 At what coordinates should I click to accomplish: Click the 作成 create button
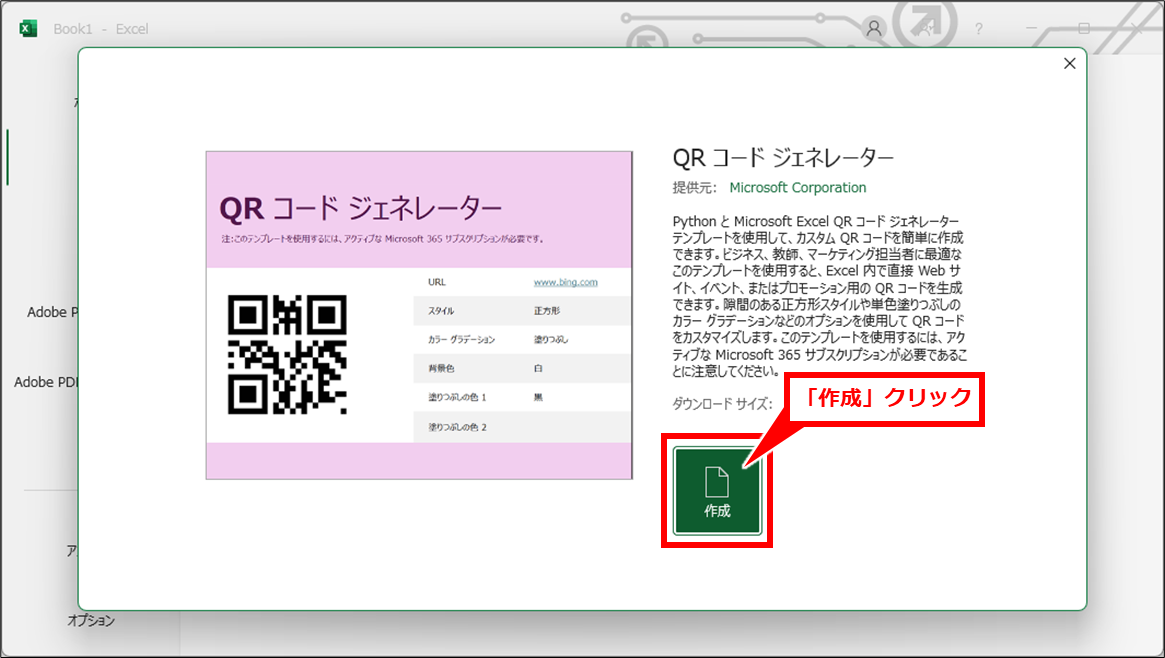[717, 491]
